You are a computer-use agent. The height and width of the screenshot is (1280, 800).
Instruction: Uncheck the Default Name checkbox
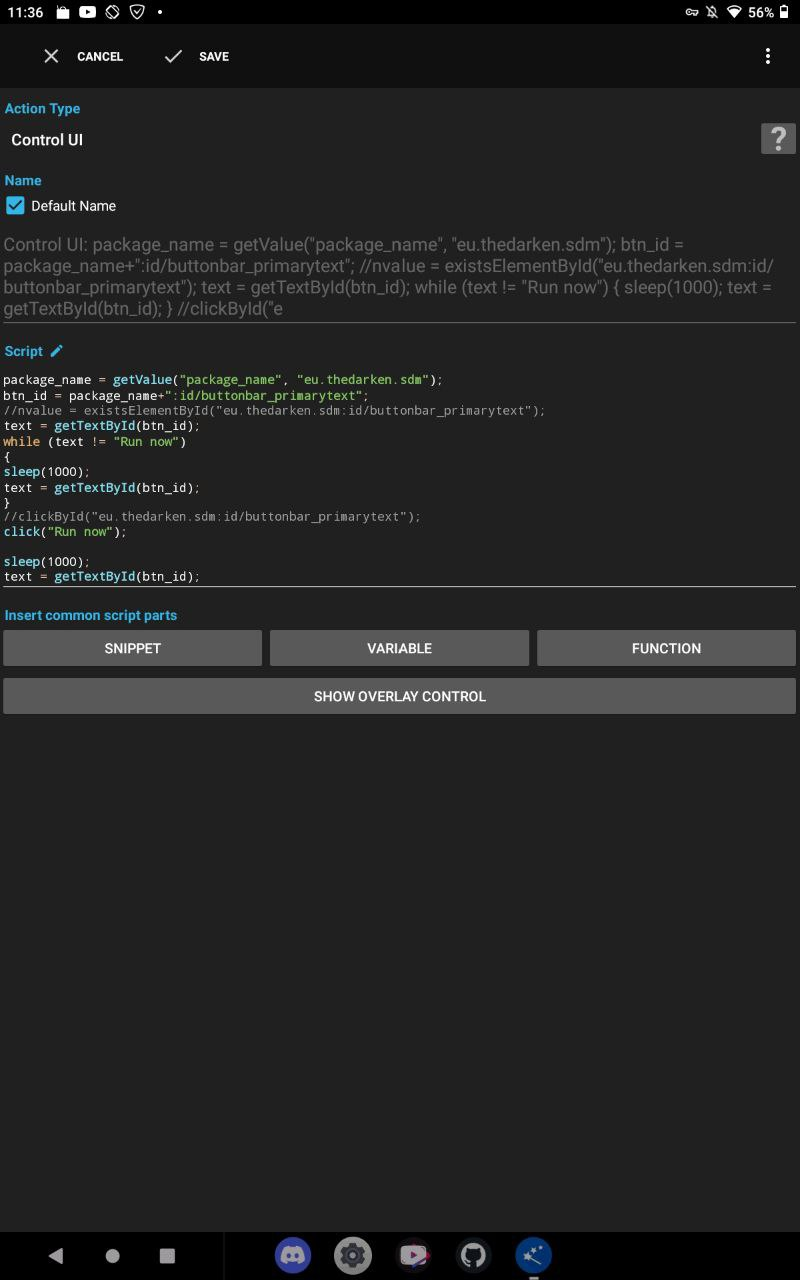click(x=15, y=205)
